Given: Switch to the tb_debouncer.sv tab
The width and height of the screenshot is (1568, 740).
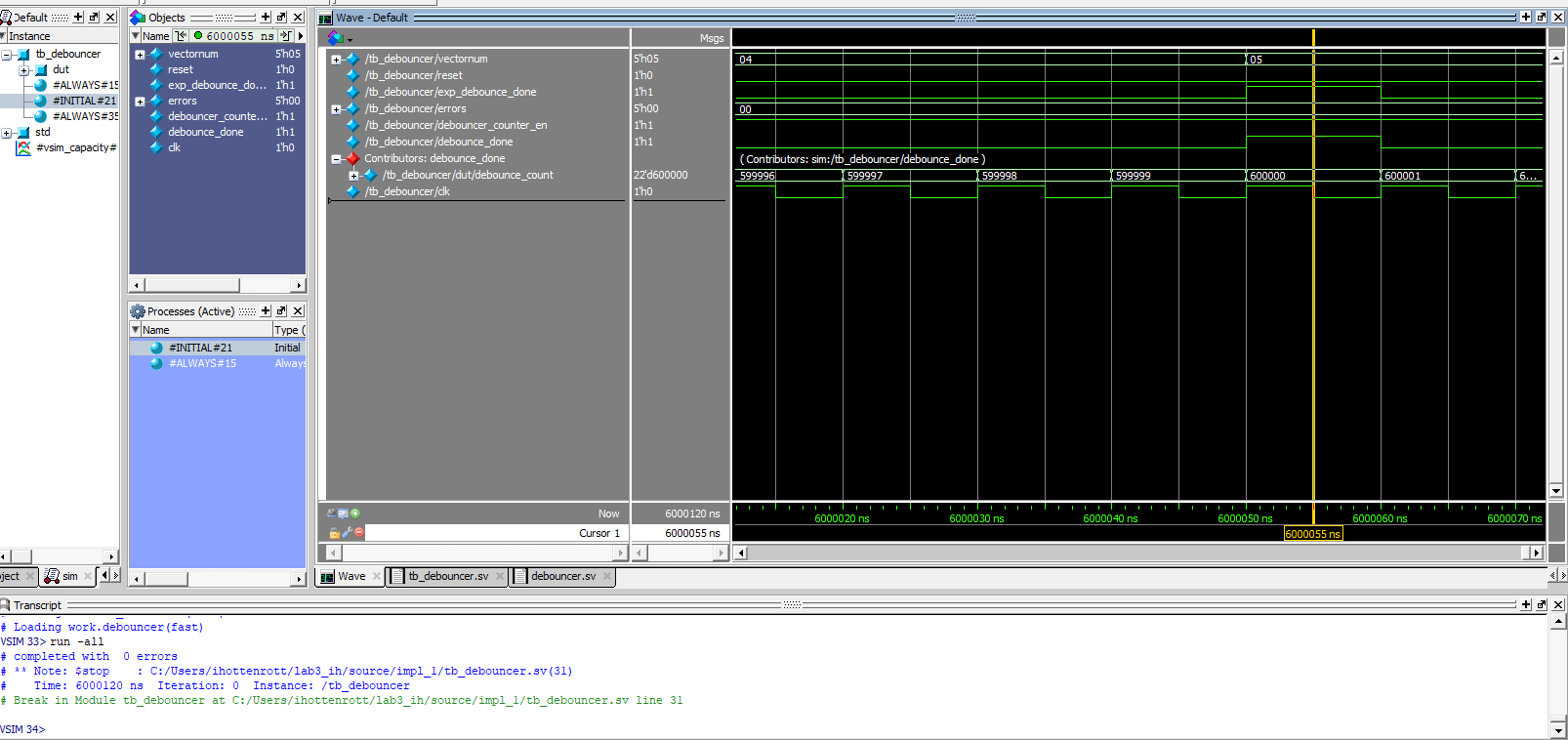Looking at the screenshot, I should 447,576.
